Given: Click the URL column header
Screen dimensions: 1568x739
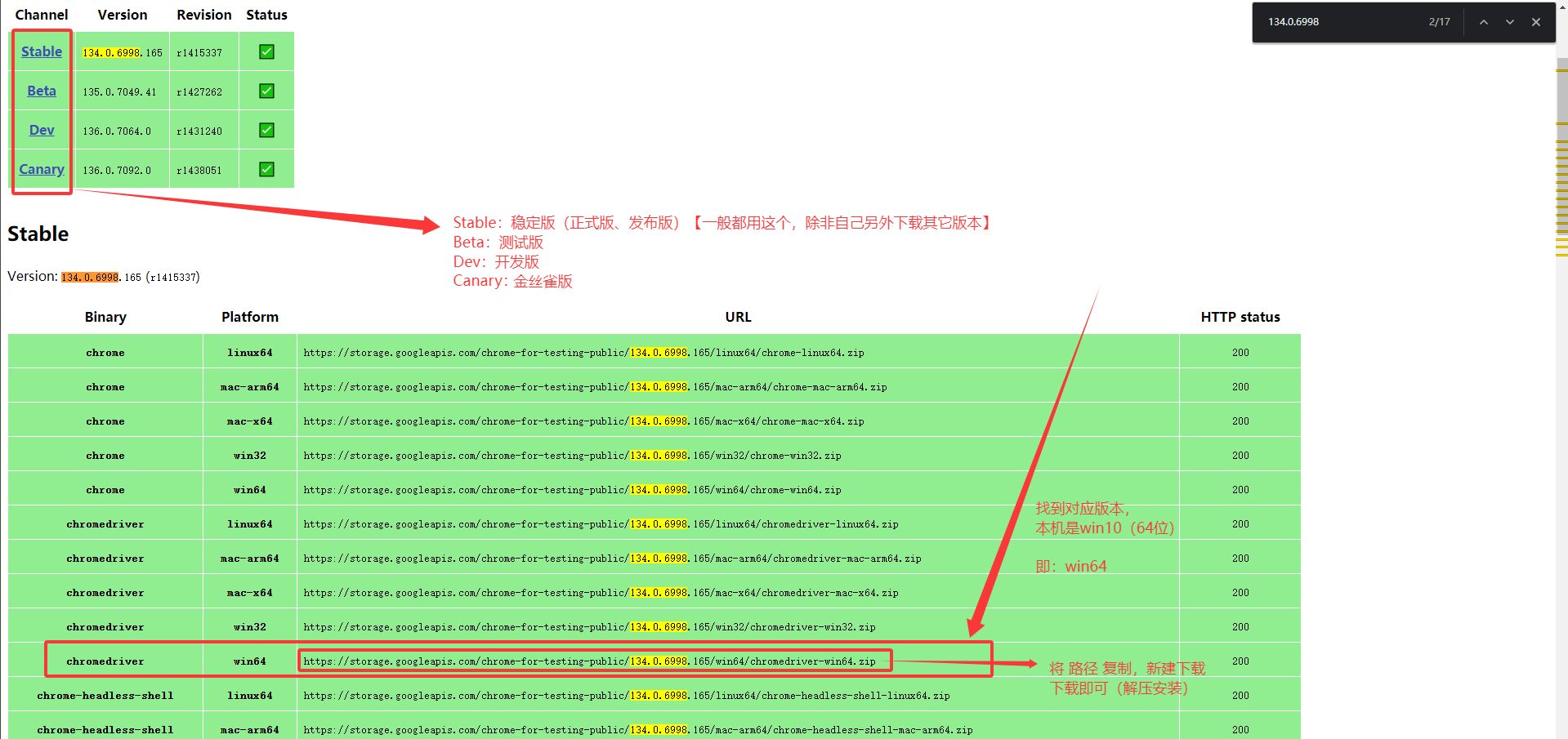Looking at the screenshot, I should point(738,317).
